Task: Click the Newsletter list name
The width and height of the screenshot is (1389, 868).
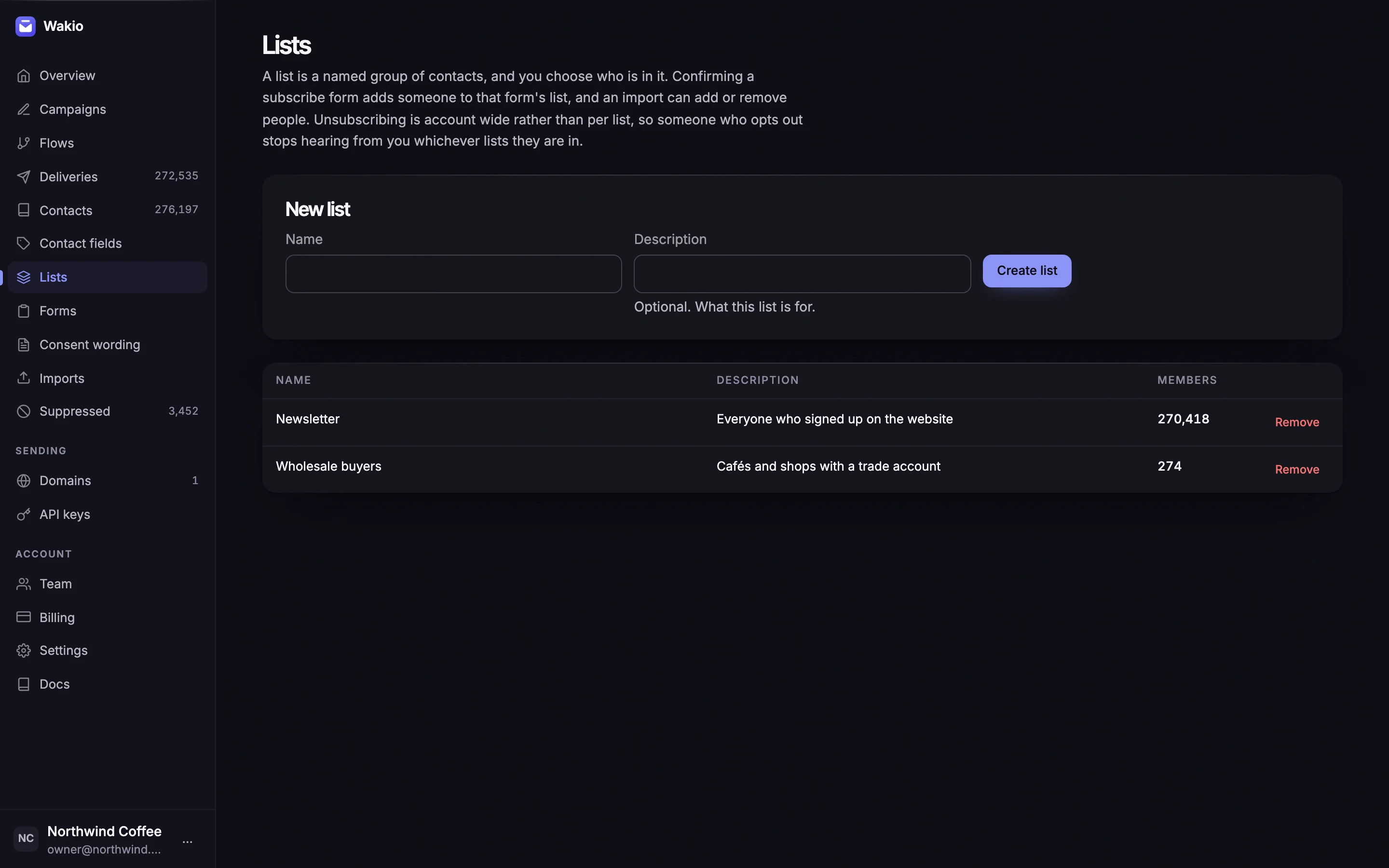Action: 308,419
